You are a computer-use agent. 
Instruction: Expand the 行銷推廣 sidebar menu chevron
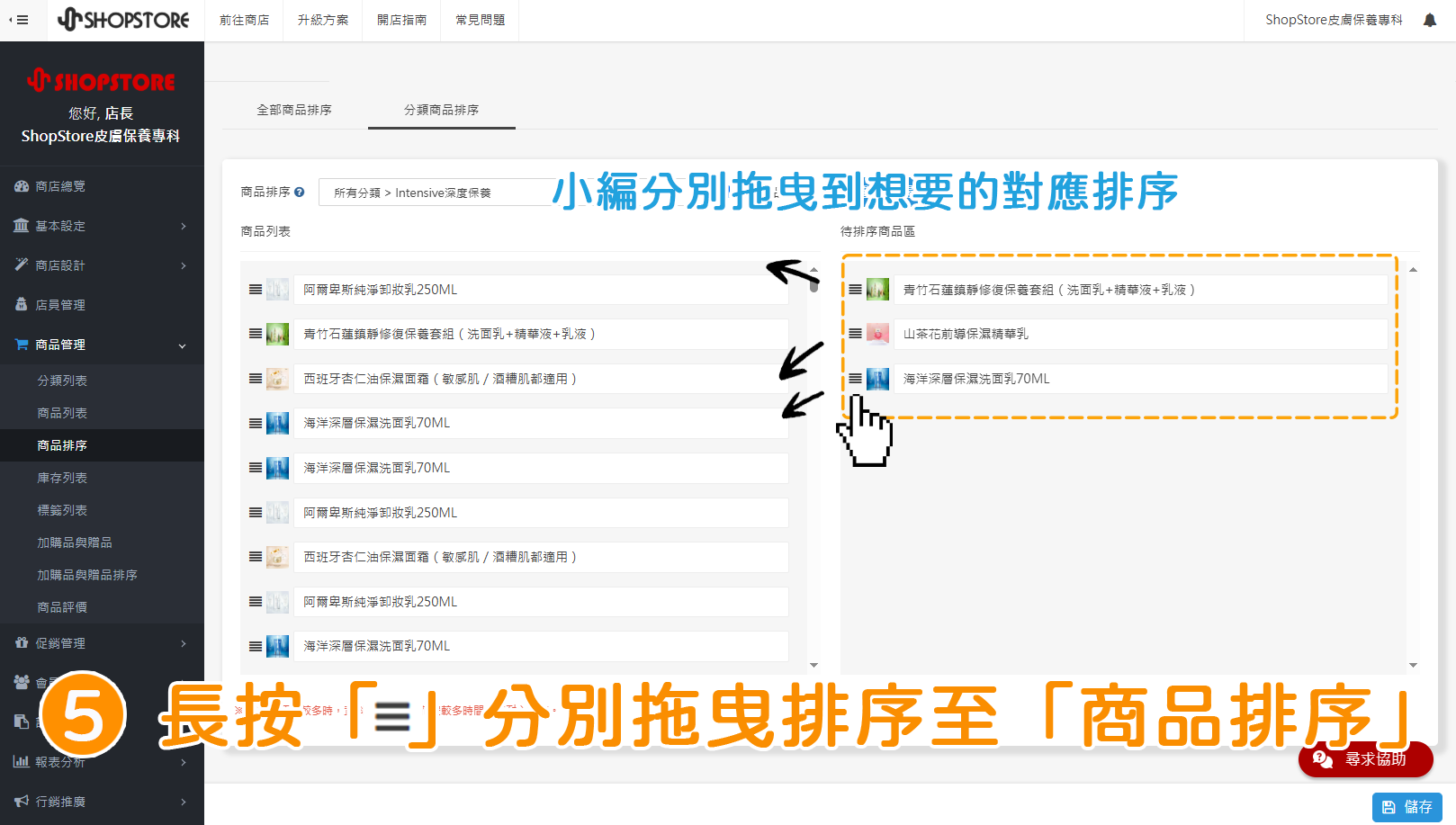pyautogui.click(x=184, y=802)
